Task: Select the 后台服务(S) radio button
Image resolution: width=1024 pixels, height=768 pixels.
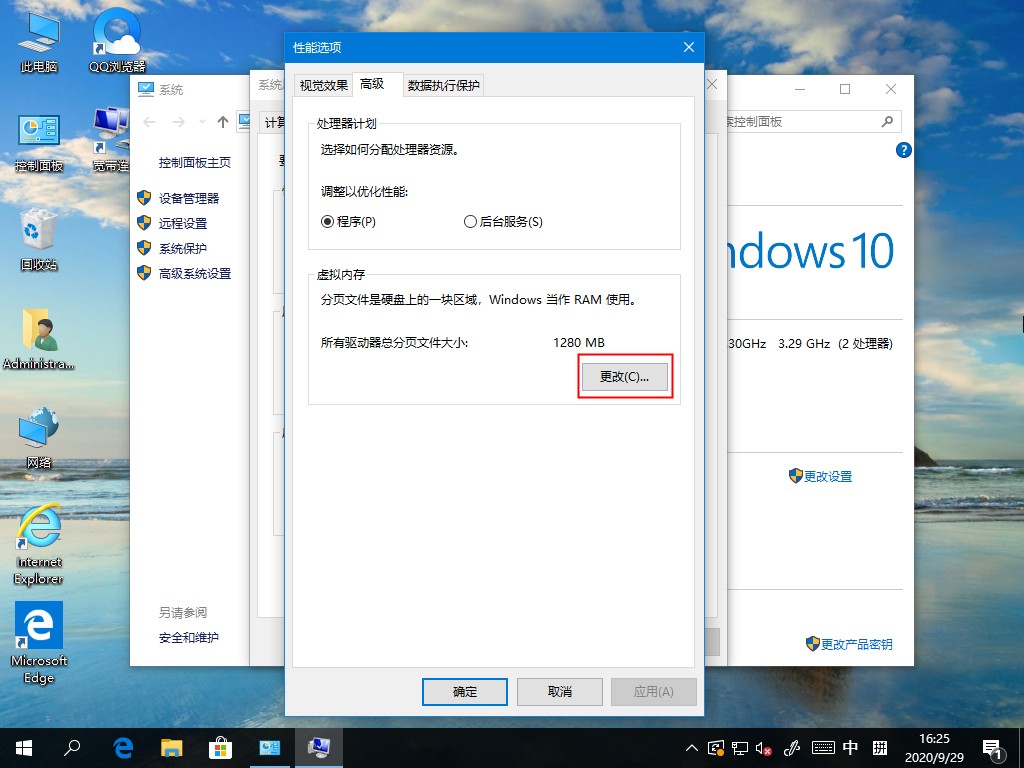Action: tap(469, 221)
